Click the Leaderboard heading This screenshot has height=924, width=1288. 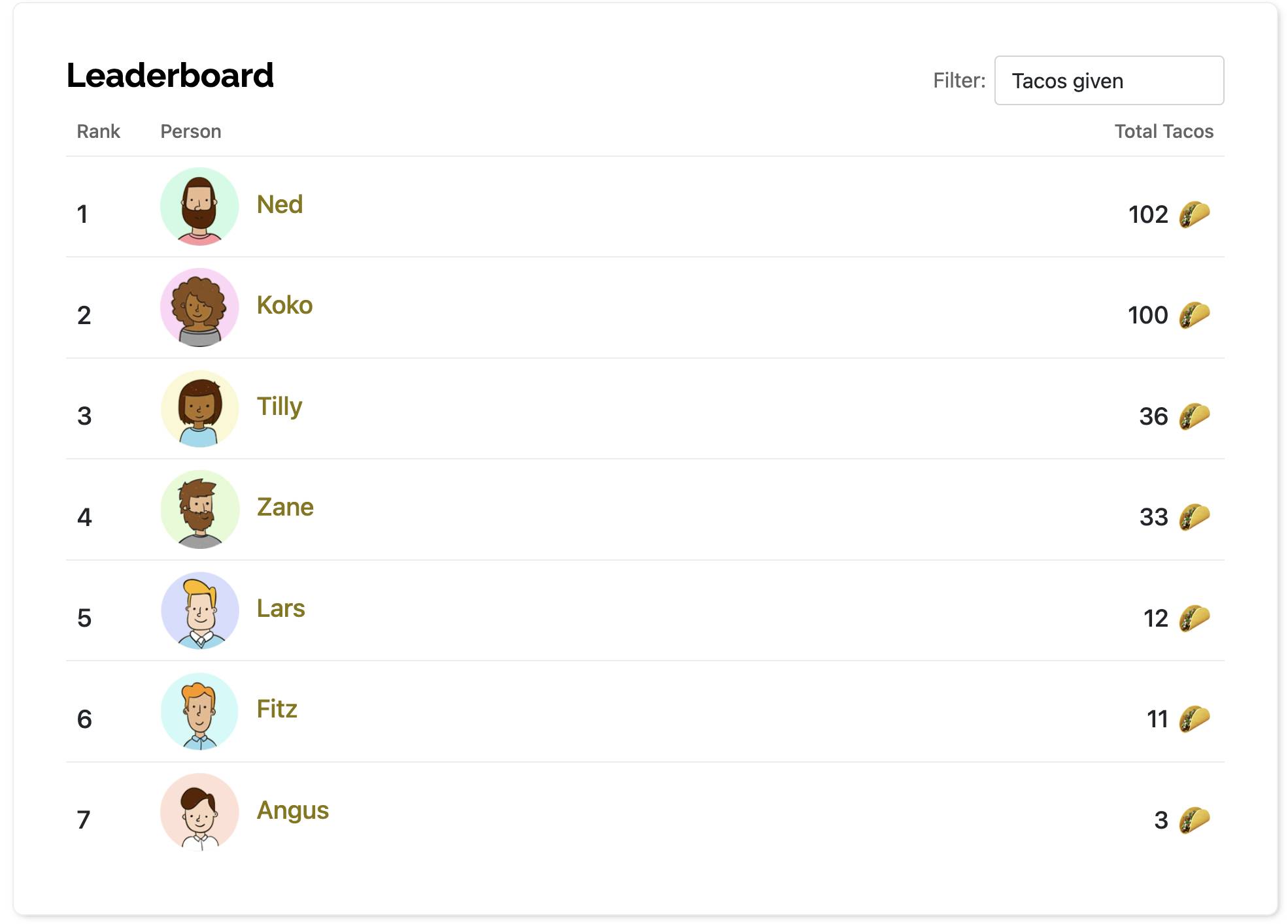tap(169, 75)
